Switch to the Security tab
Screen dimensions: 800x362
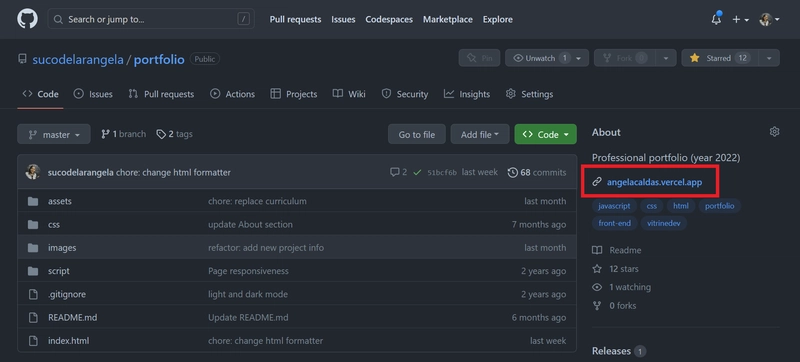pos(405,94)
